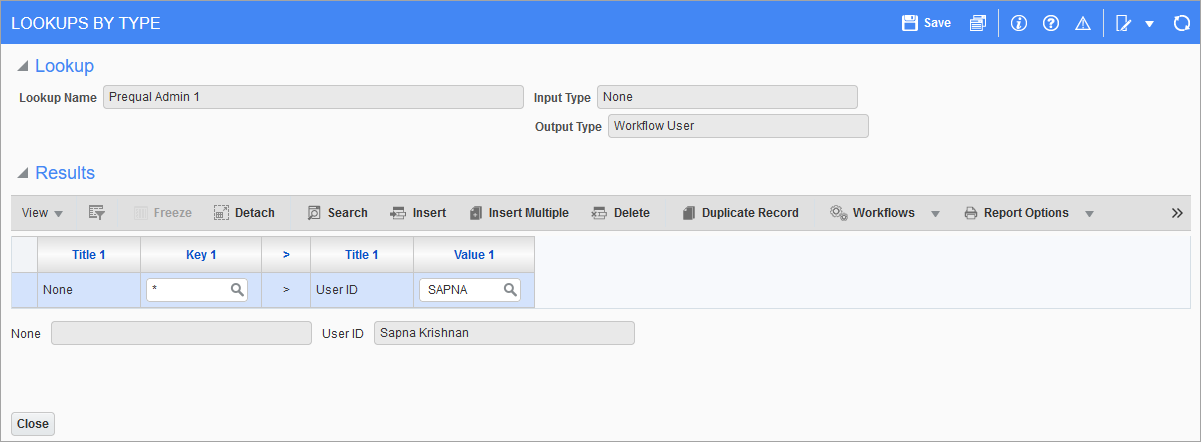Collapse the Lookup section
This screenshot has width=1201, height=442.
click(x=23, y=67)
